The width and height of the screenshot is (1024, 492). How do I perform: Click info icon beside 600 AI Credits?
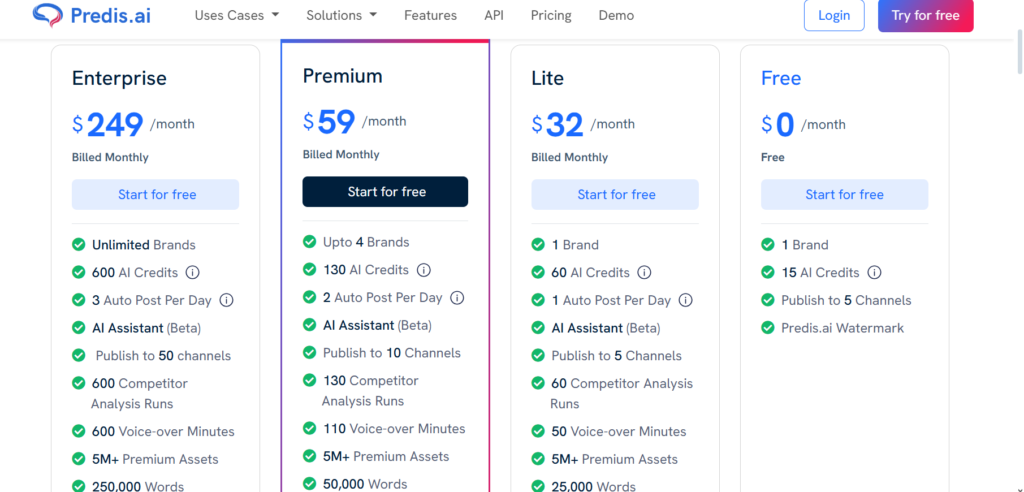192,272
